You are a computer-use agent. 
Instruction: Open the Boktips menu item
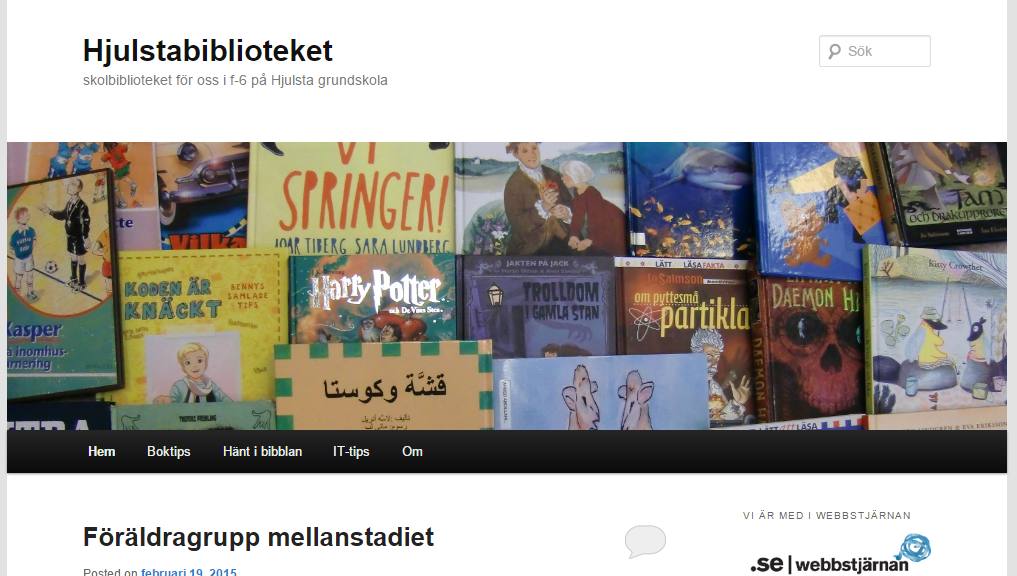[169, 451]
